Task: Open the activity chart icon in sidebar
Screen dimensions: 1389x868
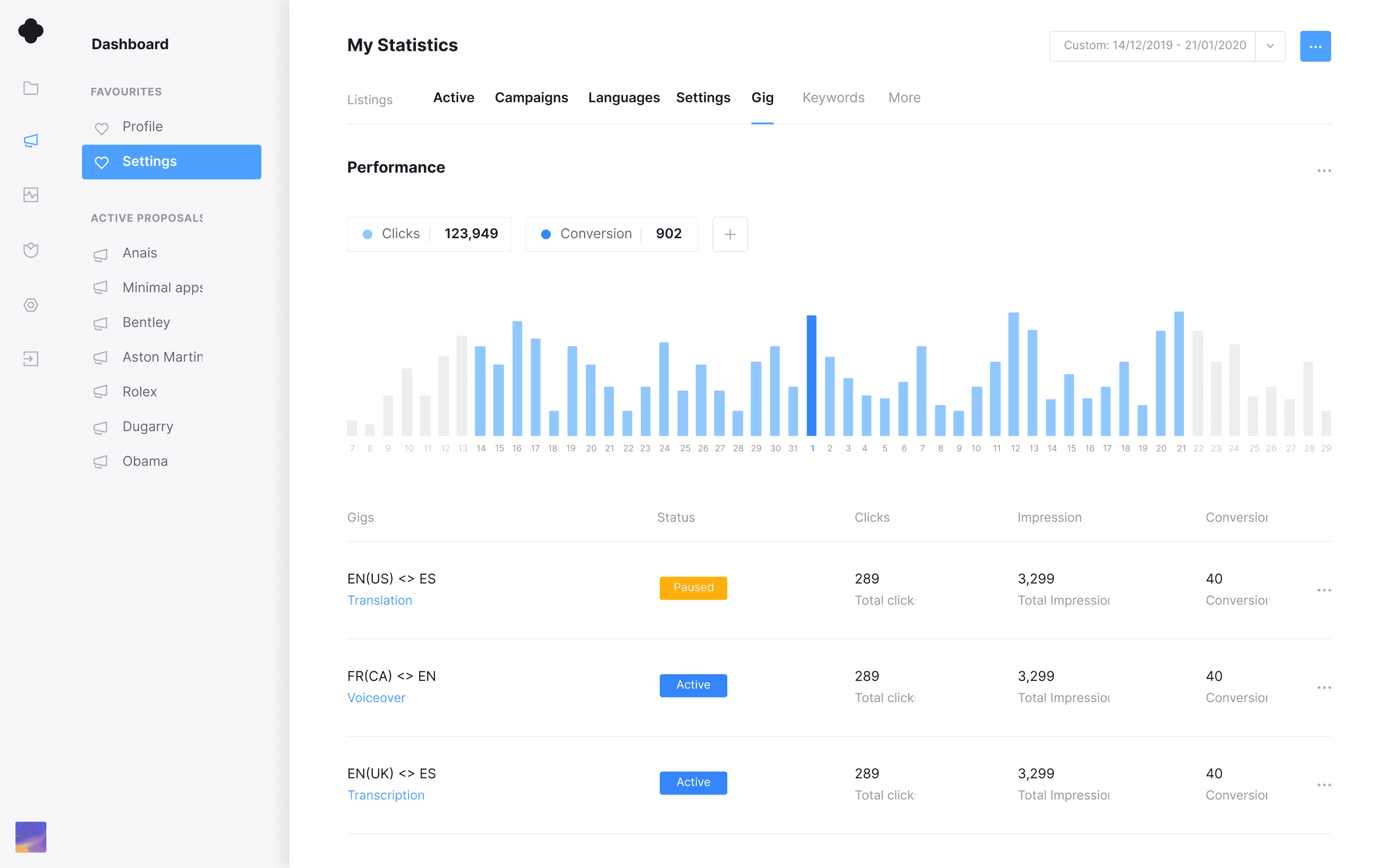Action: click(31, 195)
